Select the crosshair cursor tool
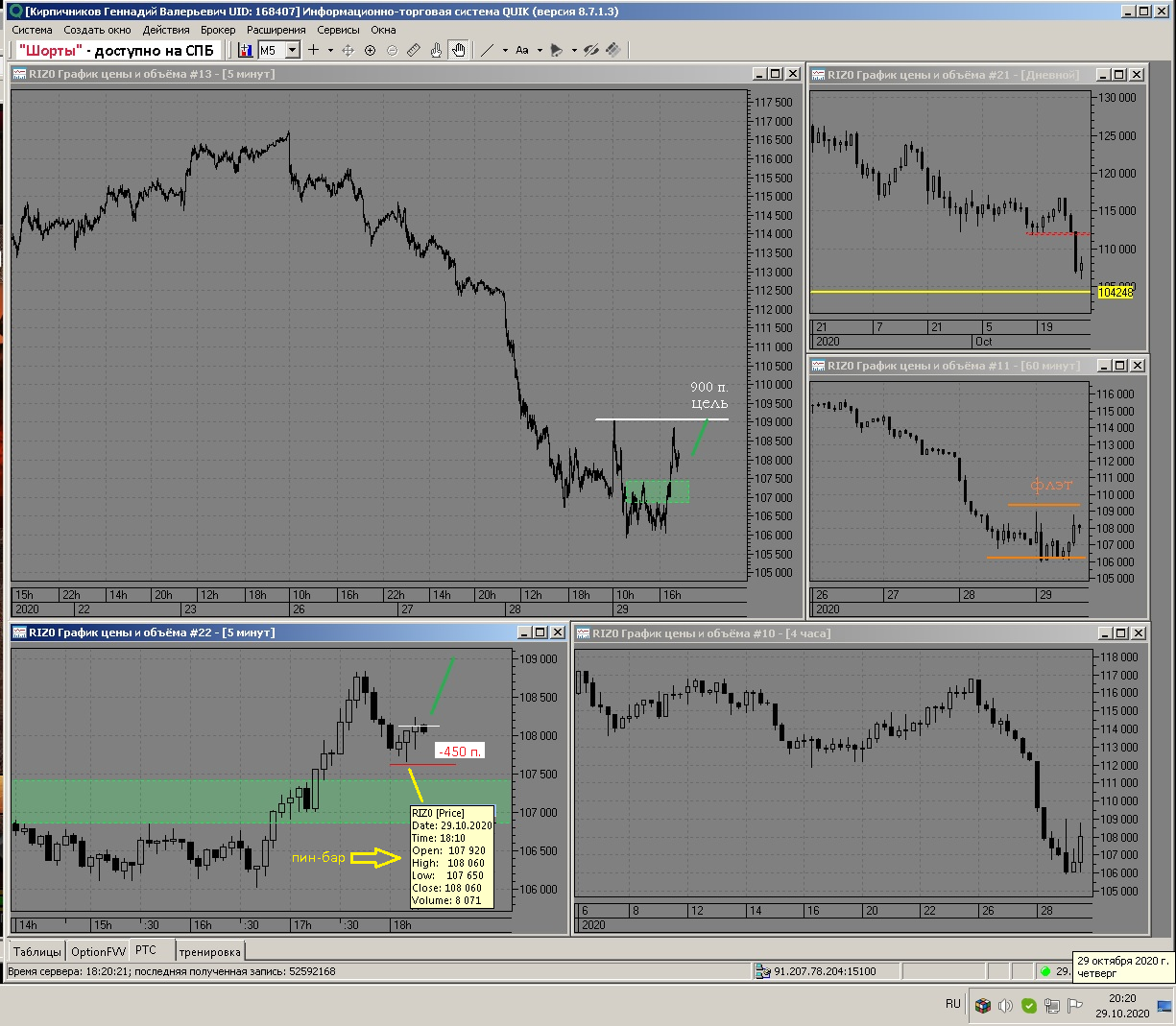The image size is (1176, 1026). (313, 50)
